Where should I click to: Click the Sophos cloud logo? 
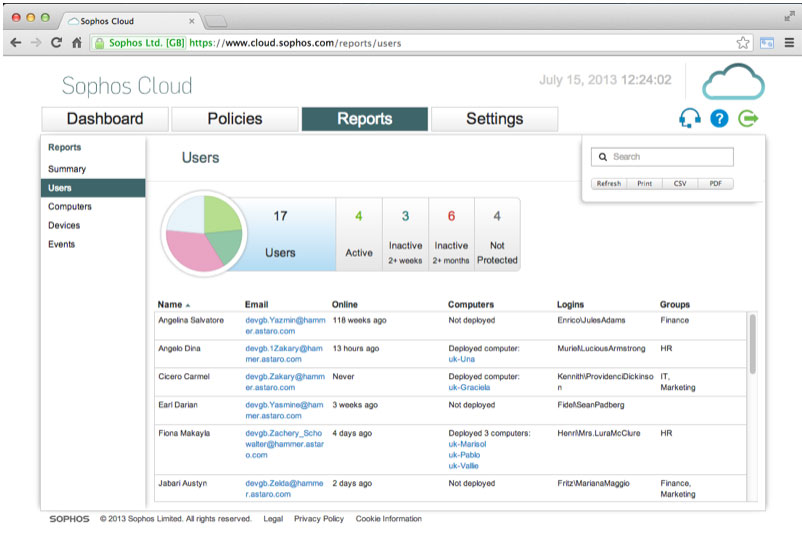pyautogui.click(x=732, y=82)
